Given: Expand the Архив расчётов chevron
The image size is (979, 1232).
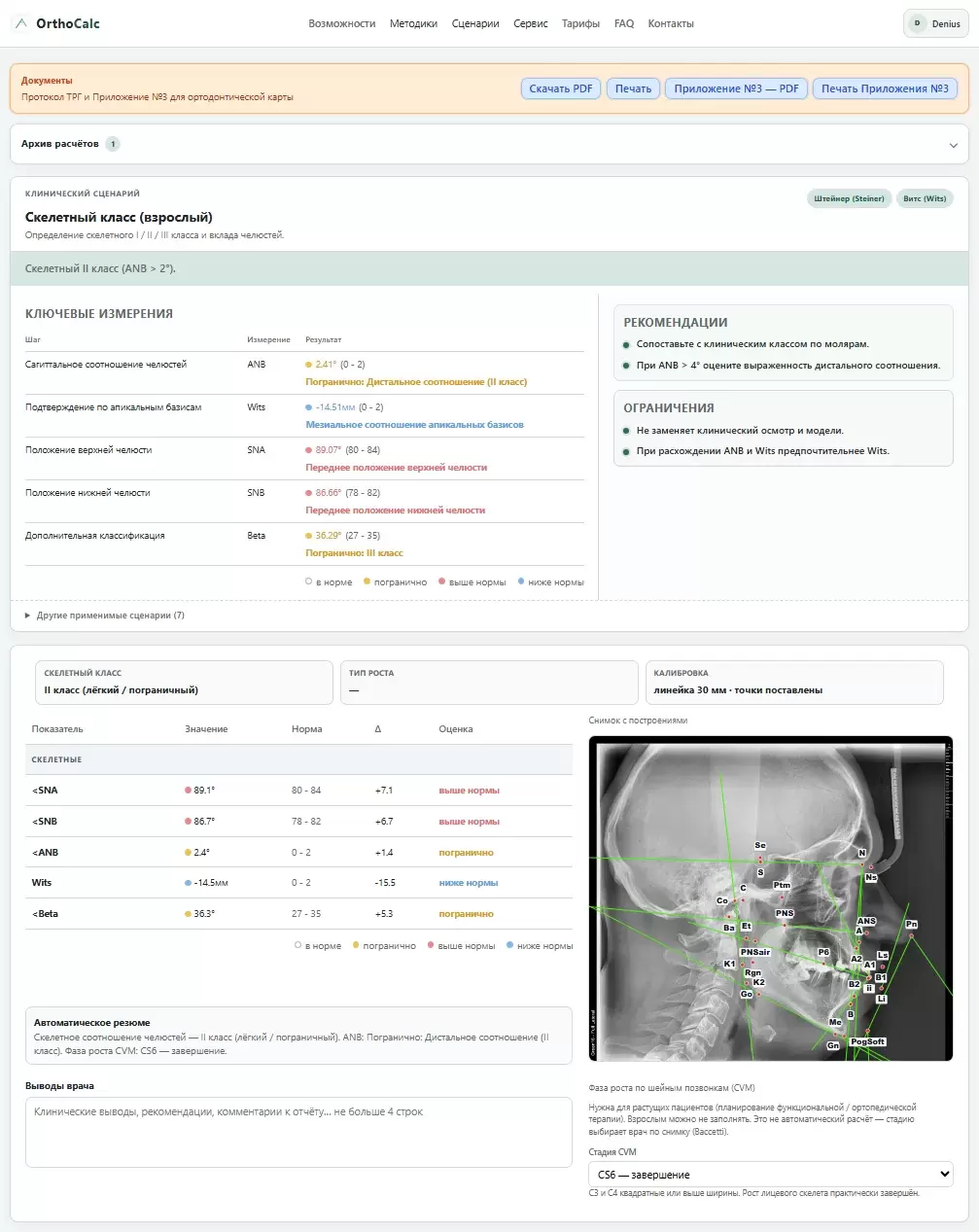Looking at the screenshot, I should click(x=953, y=145).
